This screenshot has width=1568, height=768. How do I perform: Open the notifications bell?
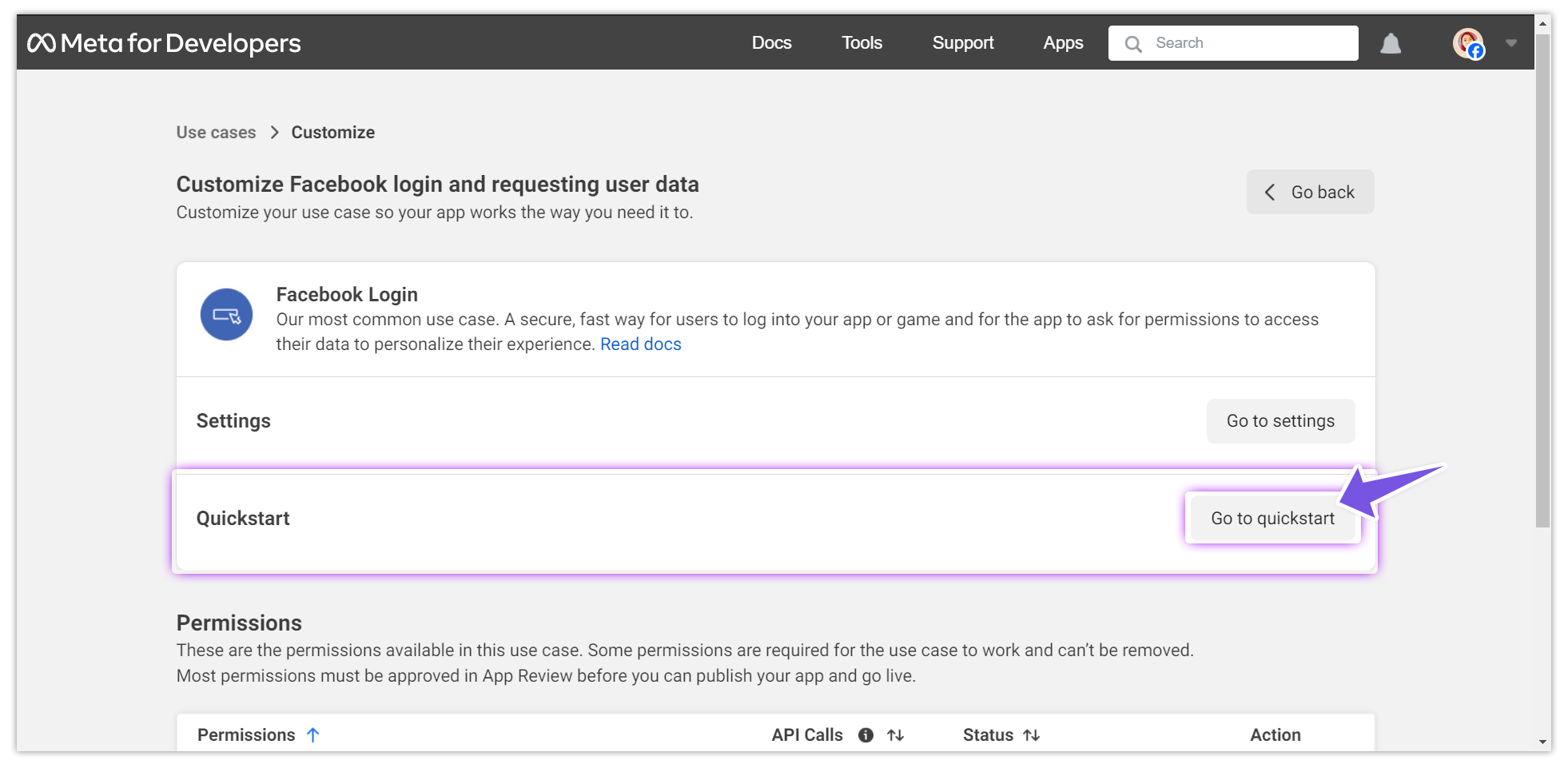tap(1391, 43)
